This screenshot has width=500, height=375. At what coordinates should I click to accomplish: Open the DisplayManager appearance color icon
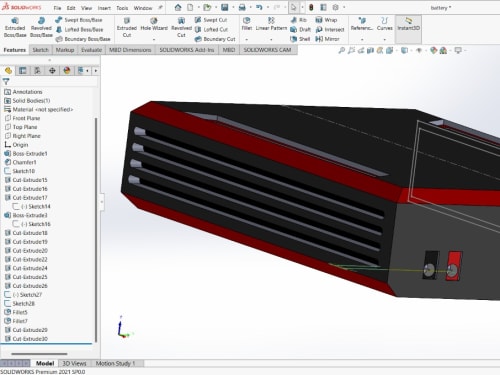pos(67,71)
